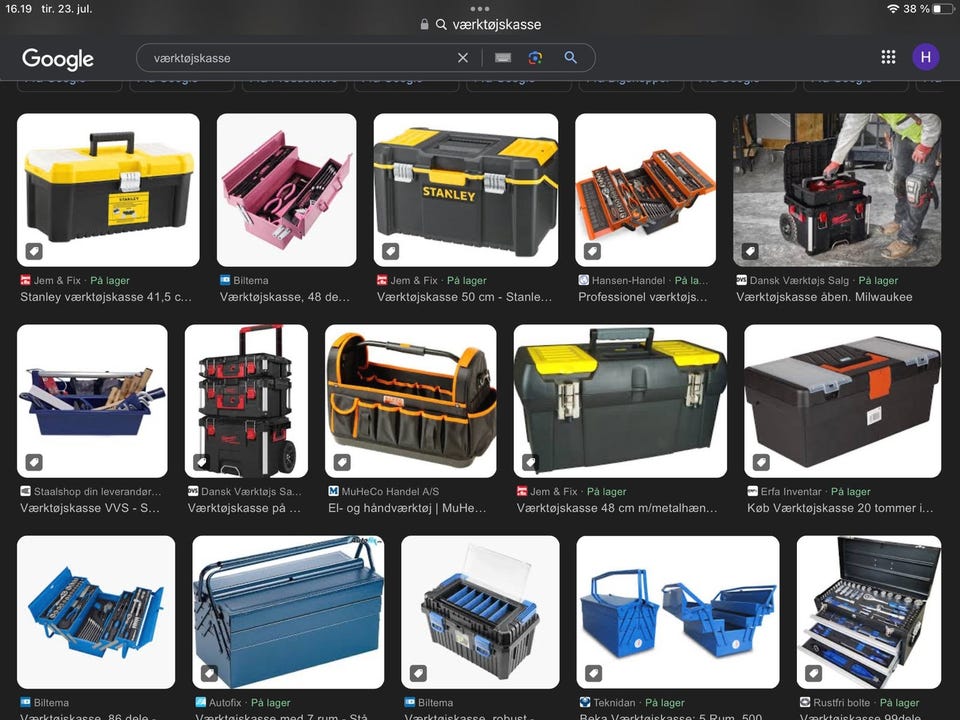The image size is (960, 720).
Task: Click the Teknidan source label
Action: coord(614,703)
